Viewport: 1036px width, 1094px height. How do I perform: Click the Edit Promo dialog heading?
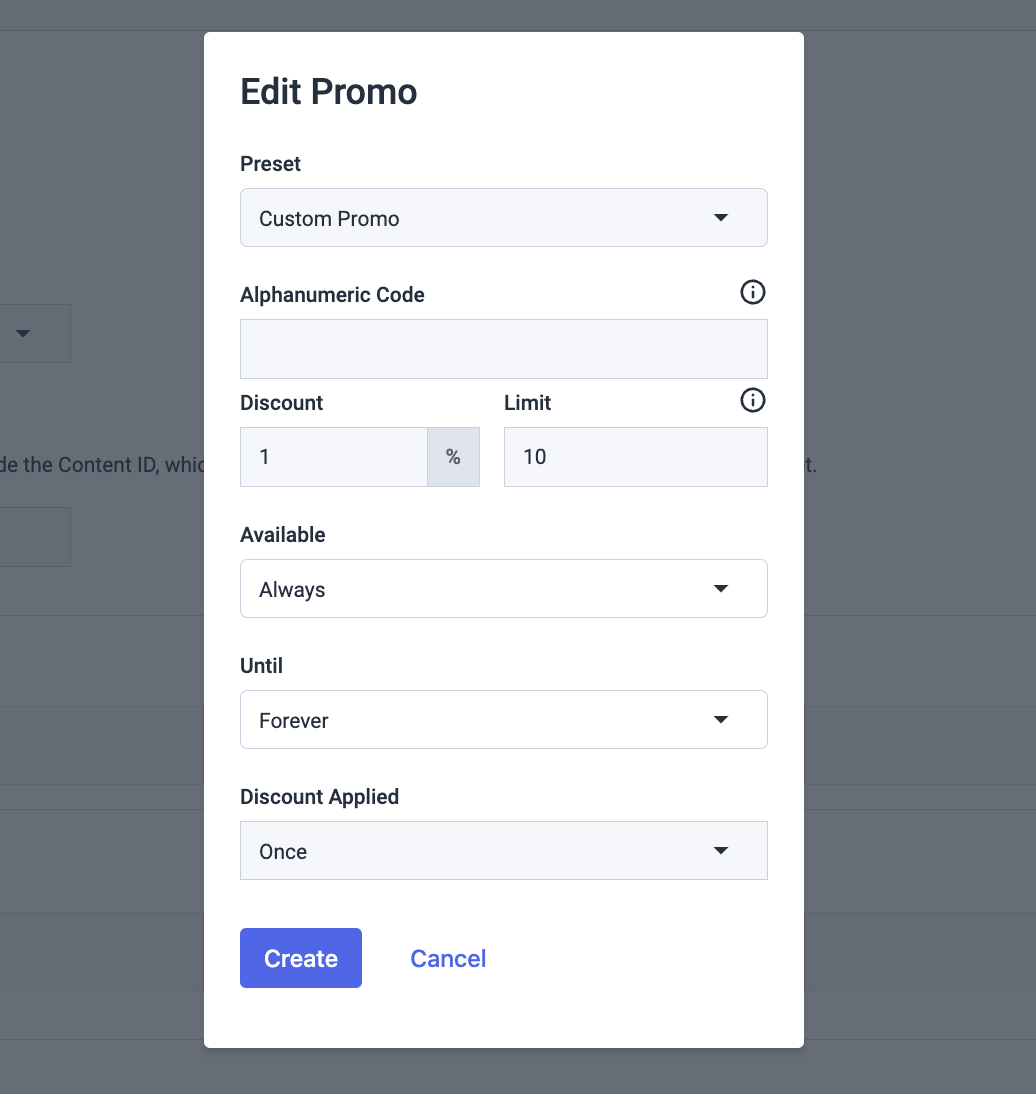tap(329, 91)
